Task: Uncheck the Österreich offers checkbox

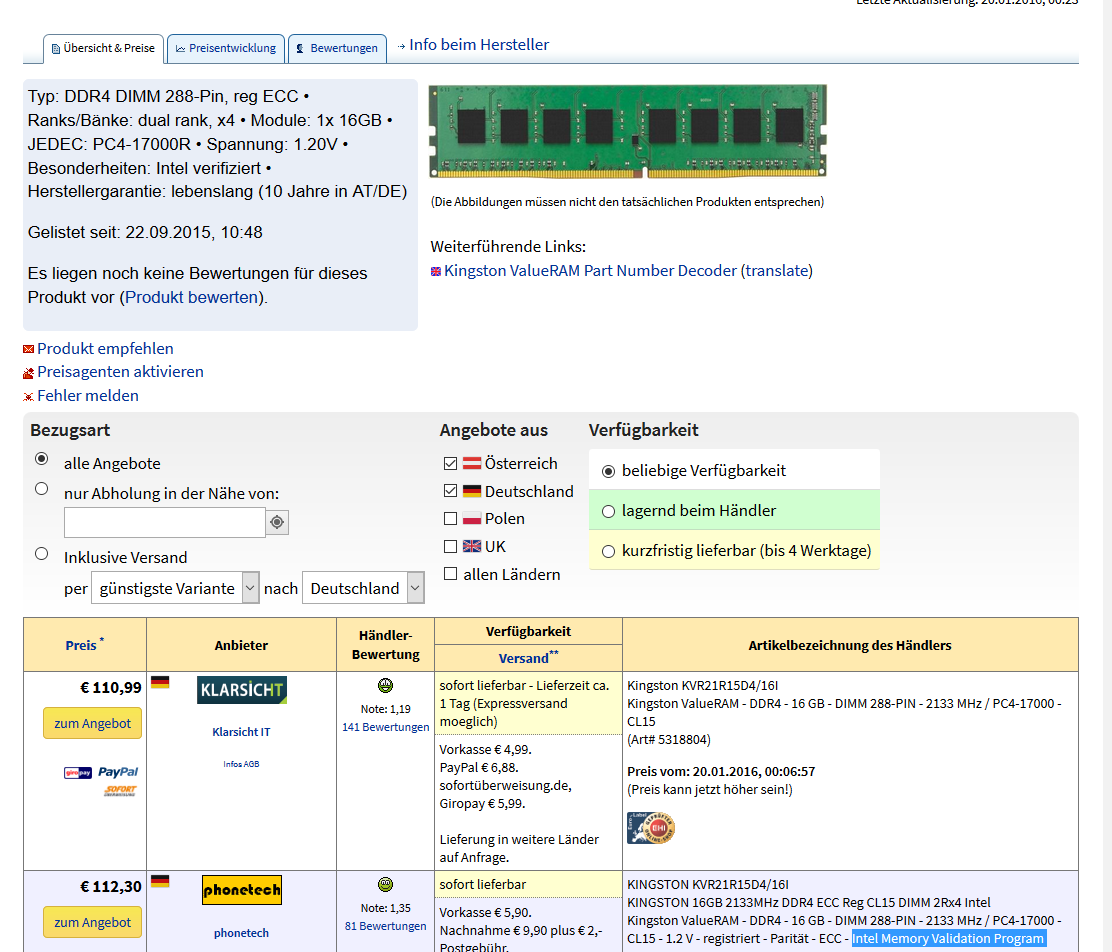Action: click(450, 463)
